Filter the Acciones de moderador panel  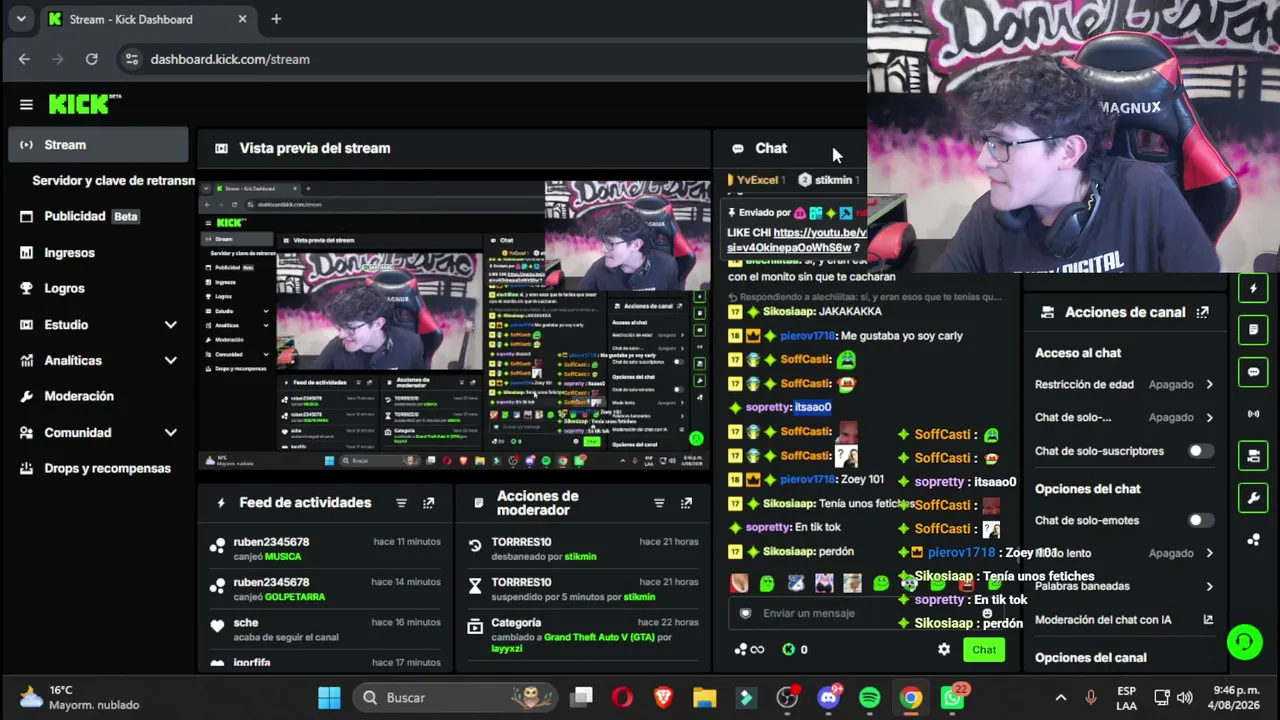659,503
